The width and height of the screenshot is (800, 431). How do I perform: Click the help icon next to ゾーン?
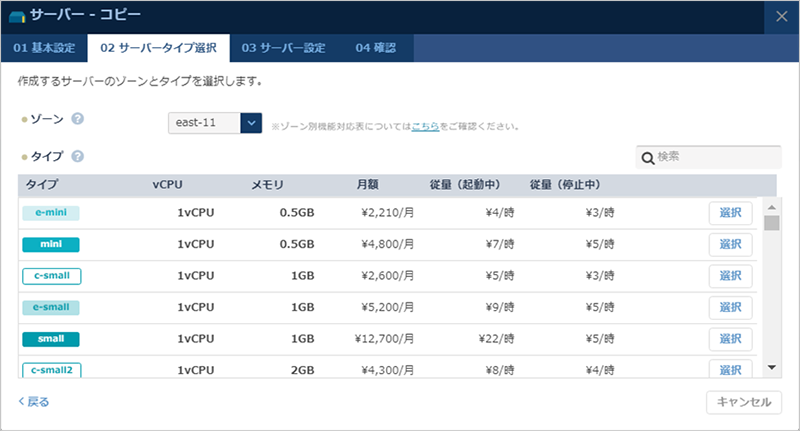pos(77,119)
